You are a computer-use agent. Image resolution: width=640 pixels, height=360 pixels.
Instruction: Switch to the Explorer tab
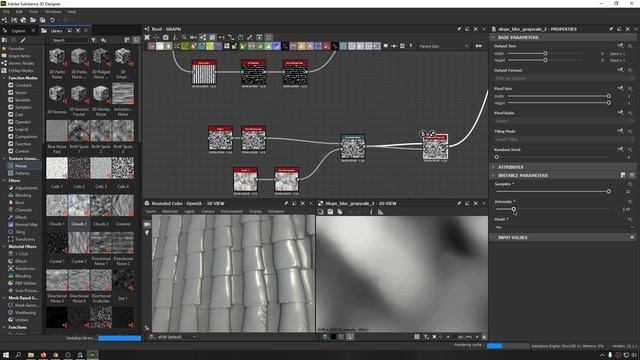[19, 31]
